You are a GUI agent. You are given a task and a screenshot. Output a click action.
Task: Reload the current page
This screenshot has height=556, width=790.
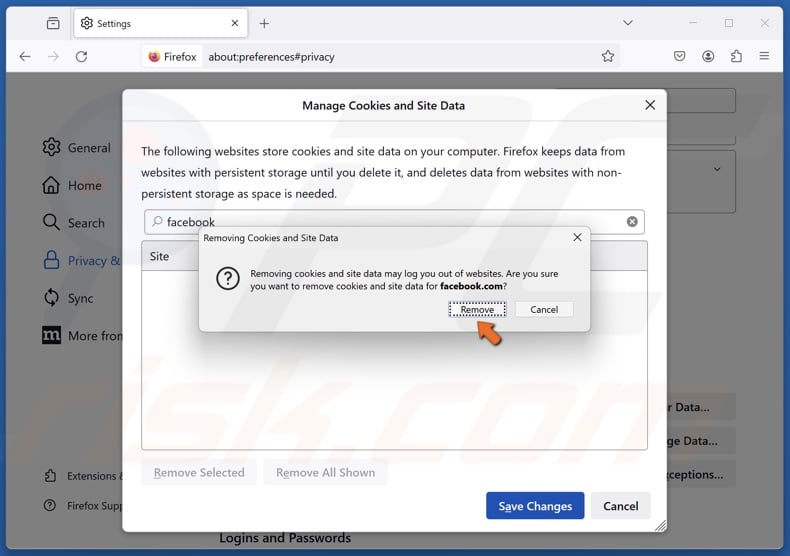pos(81,56)
